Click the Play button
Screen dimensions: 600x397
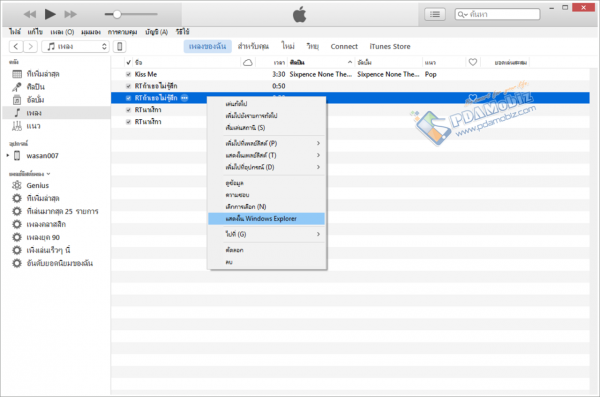coord(50,14)
